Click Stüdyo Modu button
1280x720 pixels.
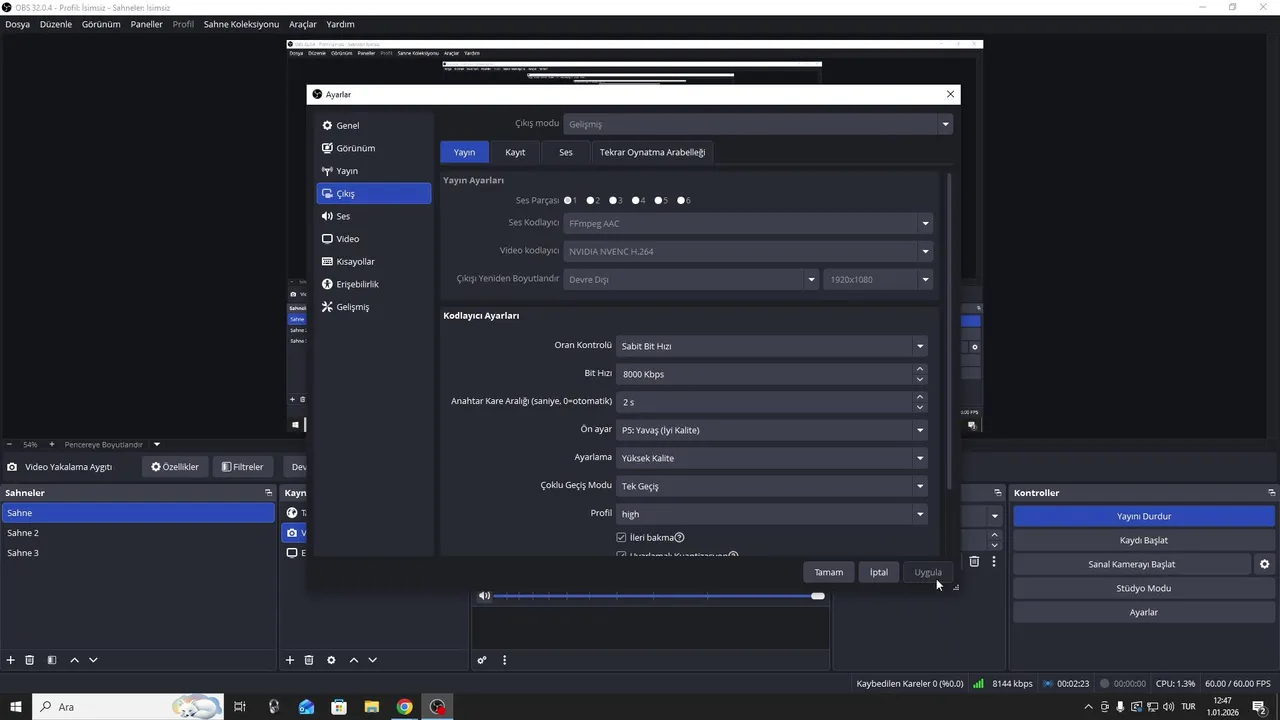click(x=1144, y=588)
